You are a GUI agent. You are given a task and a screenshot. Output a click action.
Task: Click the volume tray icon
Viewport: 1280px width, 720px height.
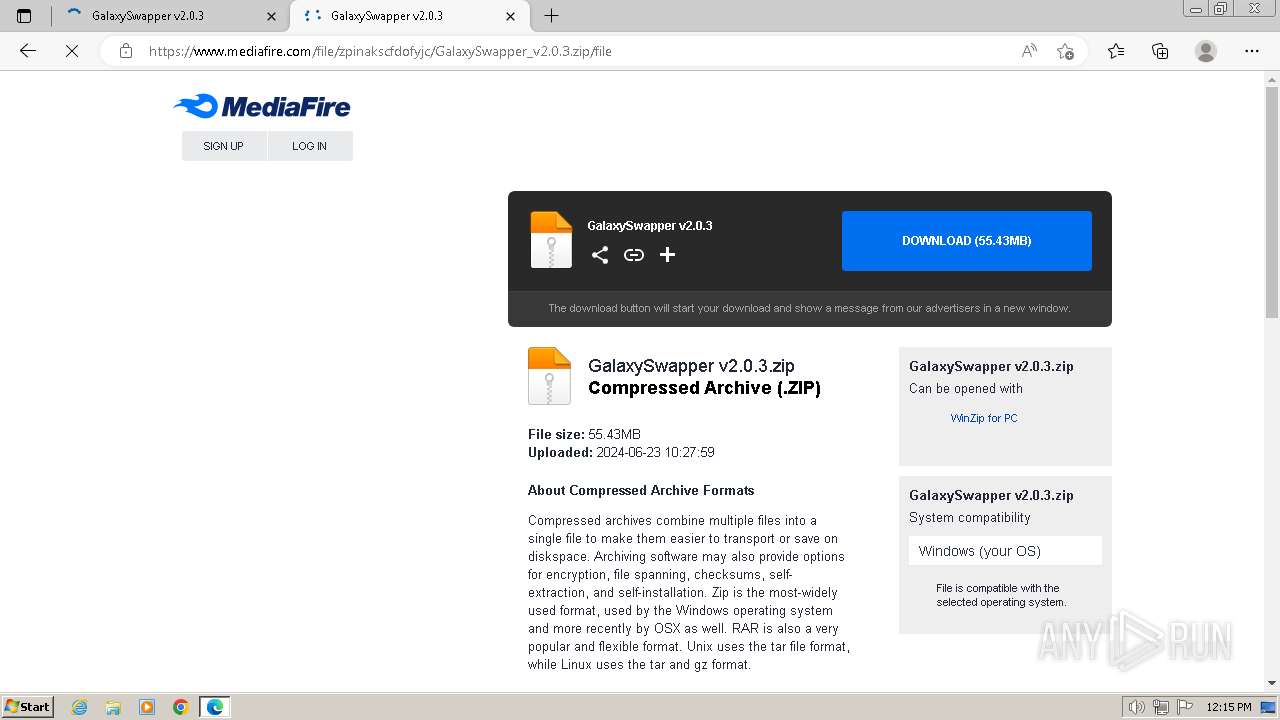pos(1137,707)
